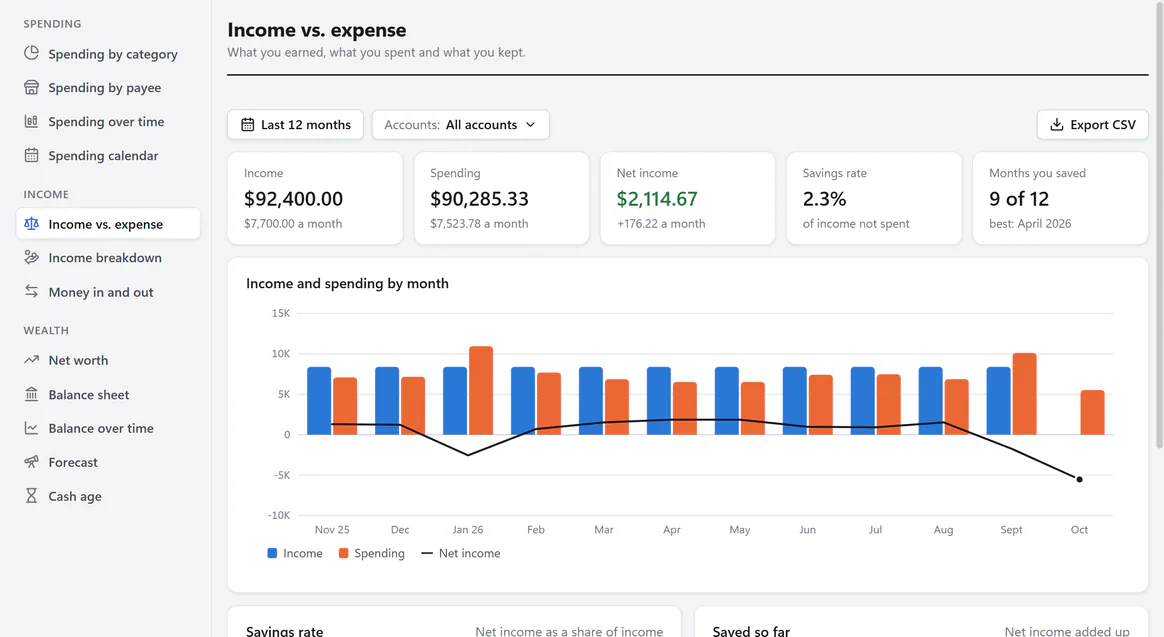Click the Income $92,400.00 summary card
Viewport: 1164px width, 637px height.
(315, 198)
